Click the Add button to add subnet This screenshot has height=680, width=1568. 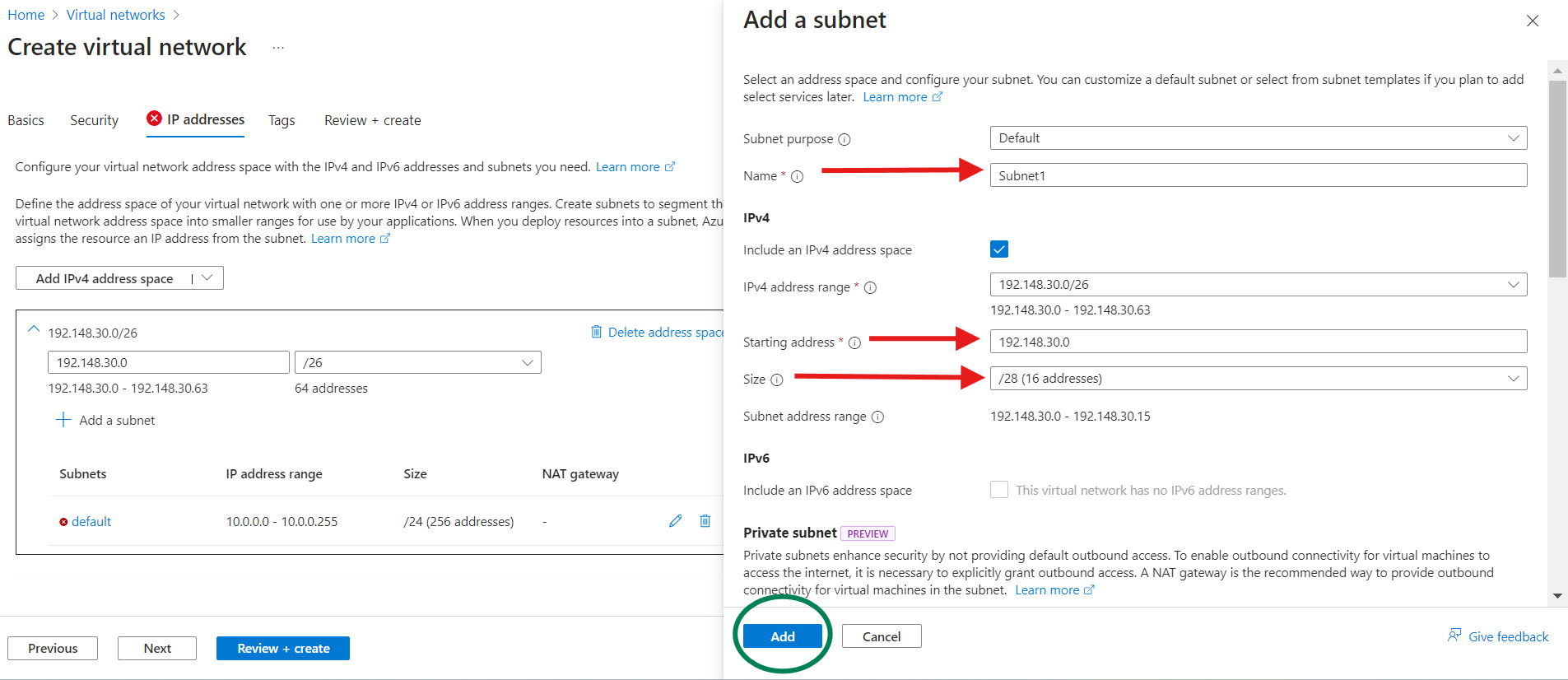point(782,636)
